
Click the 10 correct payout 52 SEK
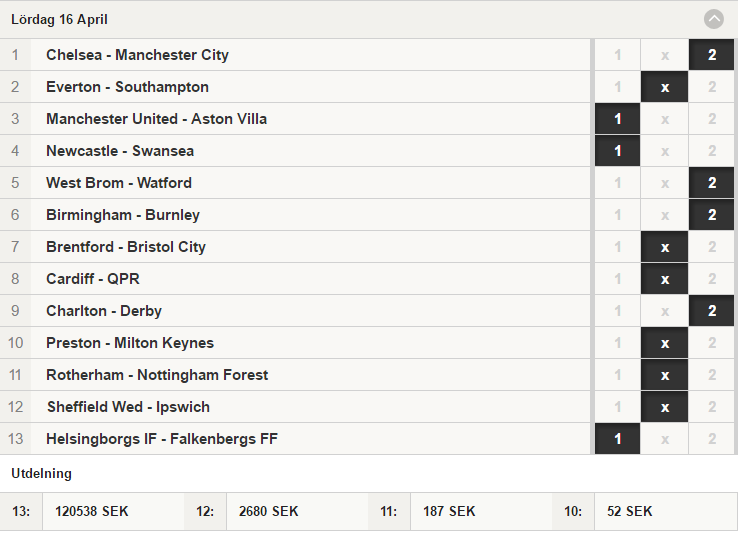click(x=629, y=511)
